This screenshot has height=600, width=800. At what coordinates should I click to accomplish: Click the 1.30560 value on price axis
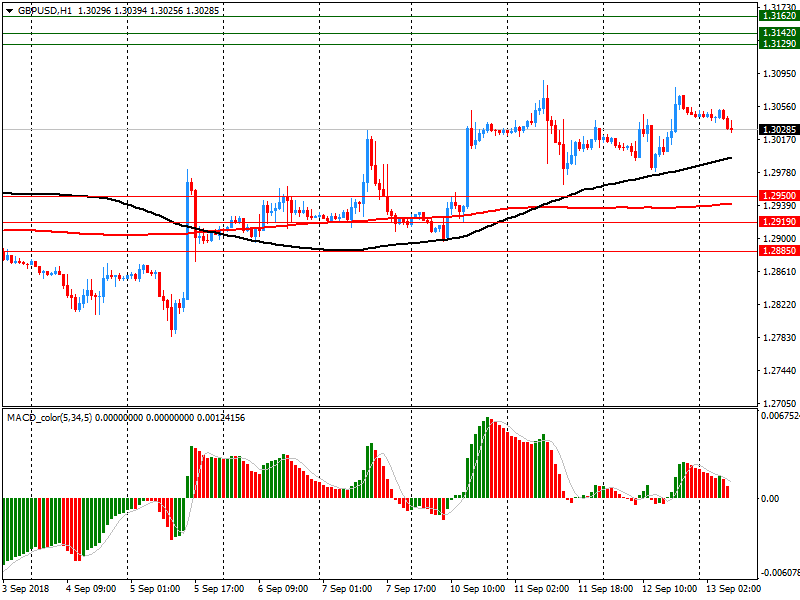tap(777, 107)
